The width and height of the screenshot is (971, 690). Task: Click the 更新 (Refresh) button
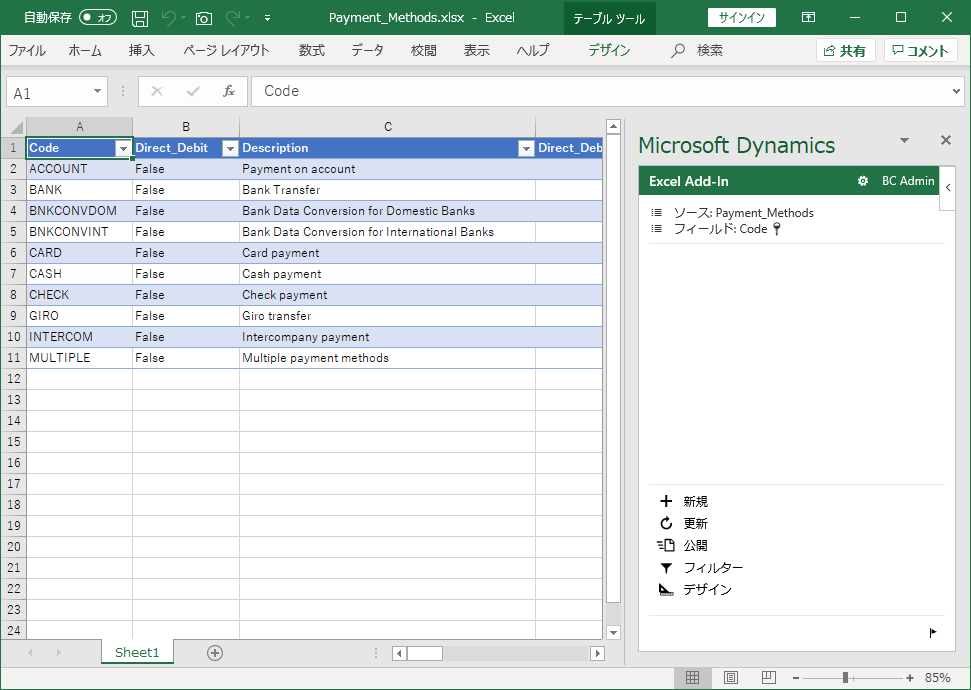[684, 523]
